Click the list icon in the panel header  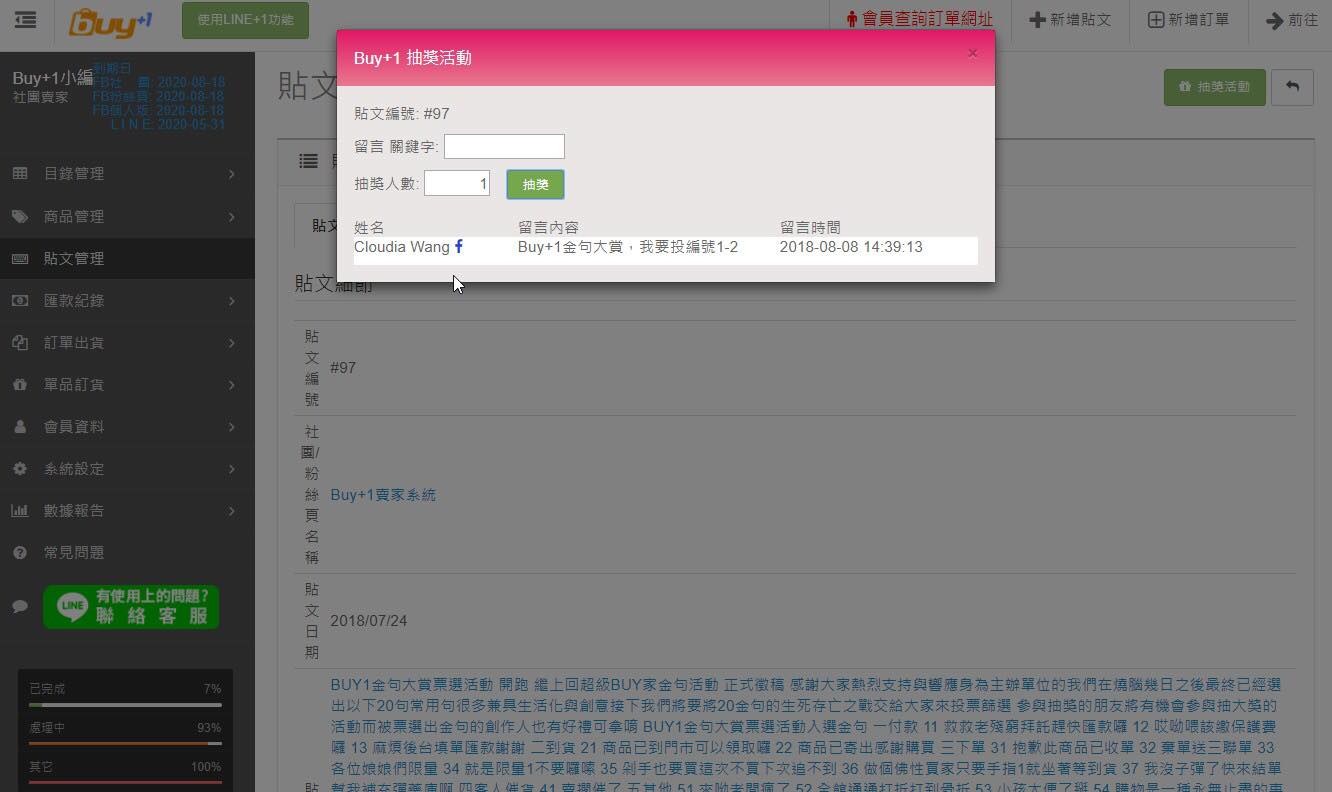point(308,161)
